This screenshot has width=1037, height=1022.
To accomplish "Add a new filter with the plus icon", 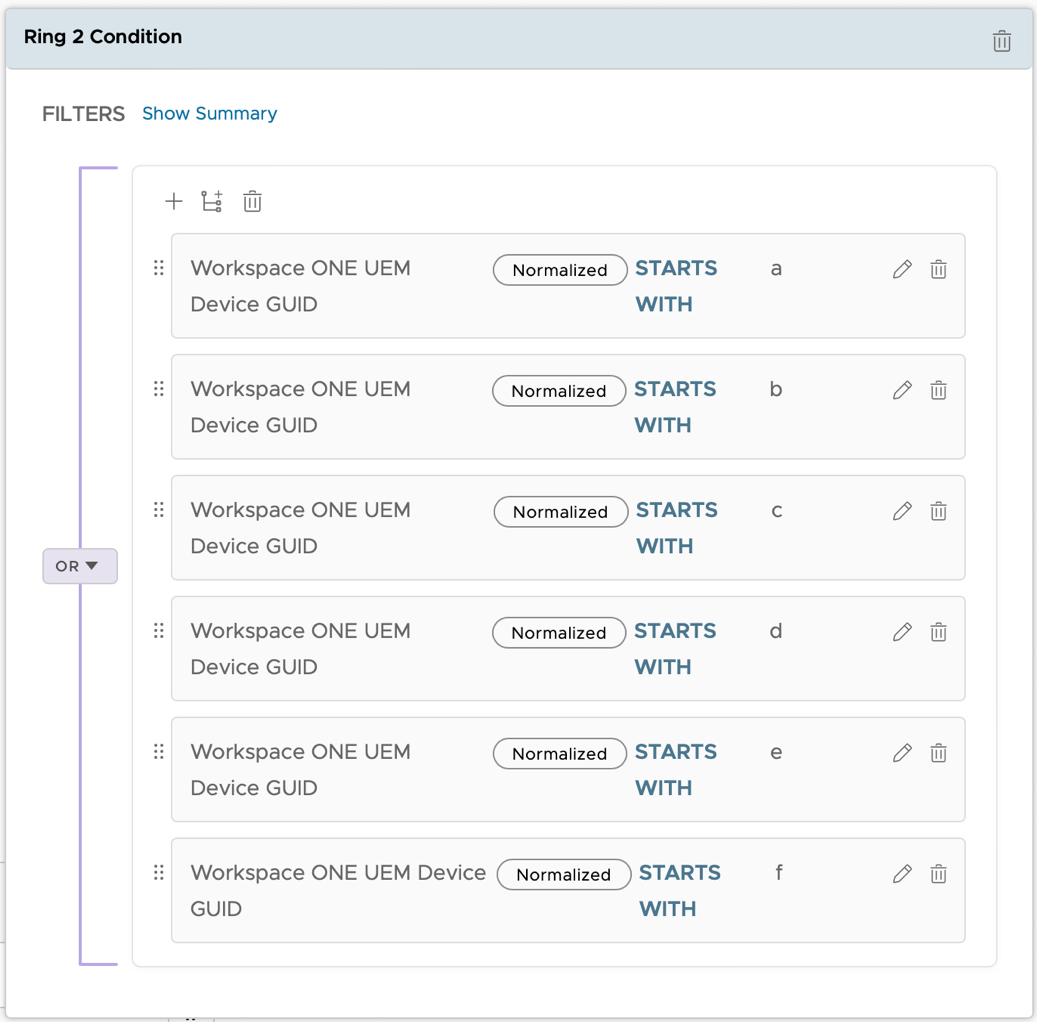I will click(x=173, y=201).
